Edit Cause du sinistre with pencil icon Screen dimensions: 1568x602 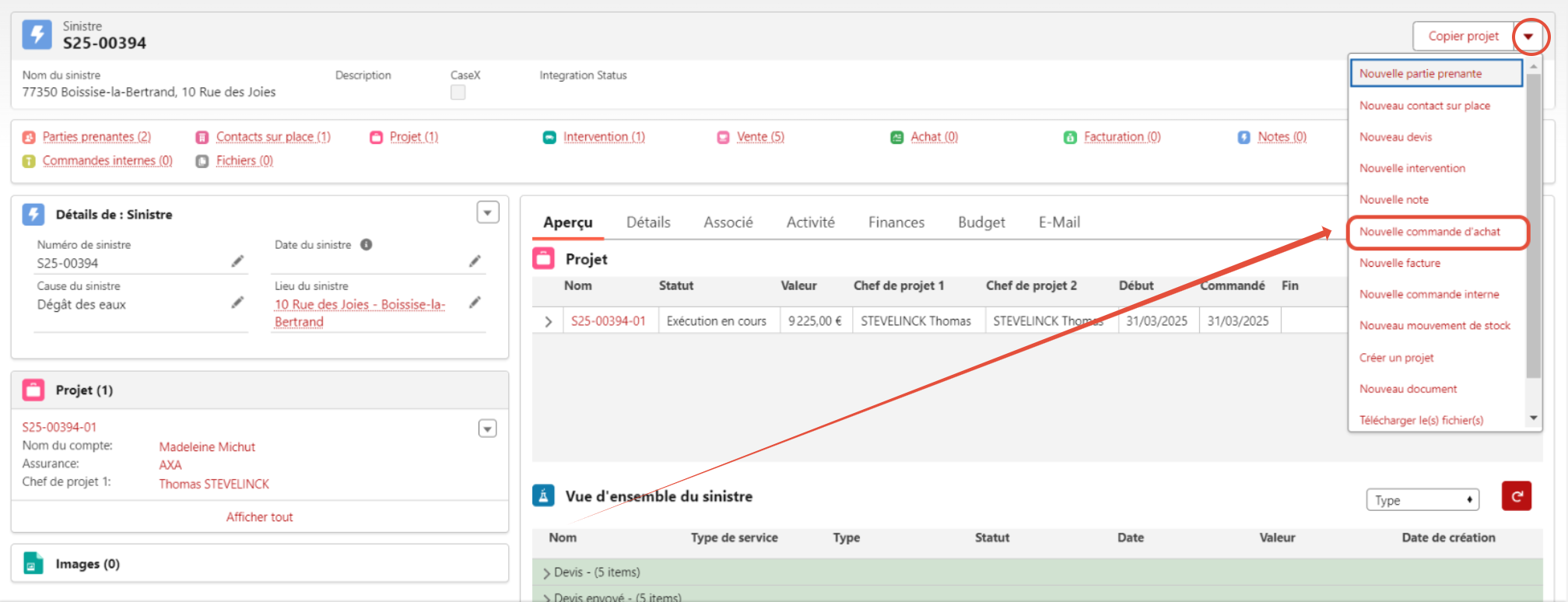(x=237, y=302)
